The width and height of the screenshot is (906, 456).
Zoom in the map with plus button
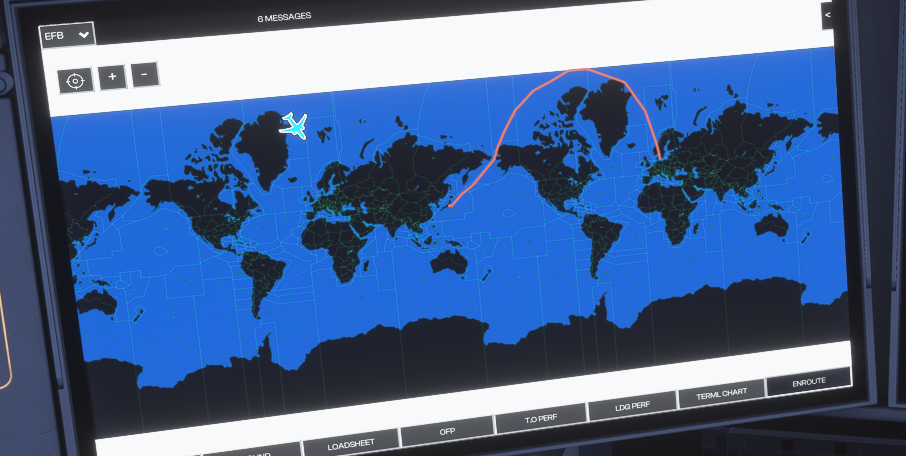pos(112,77)
